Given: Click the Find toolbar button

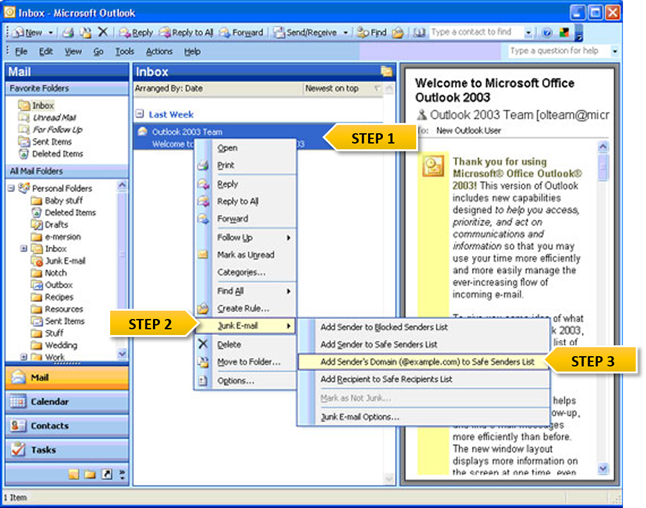Looking at the screenshot, I should pyautogui.click(x=372, y=32).
